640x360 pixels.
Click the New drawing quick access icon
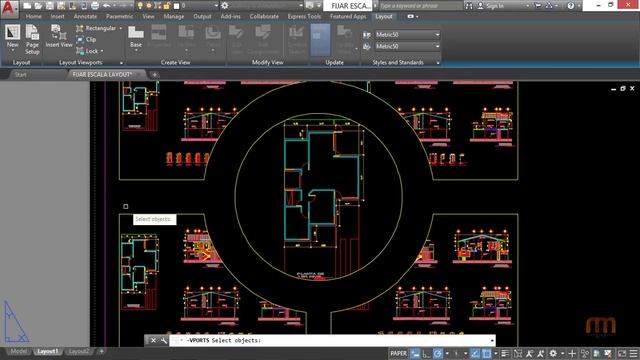pyautogui.click(x=27, y=6)
